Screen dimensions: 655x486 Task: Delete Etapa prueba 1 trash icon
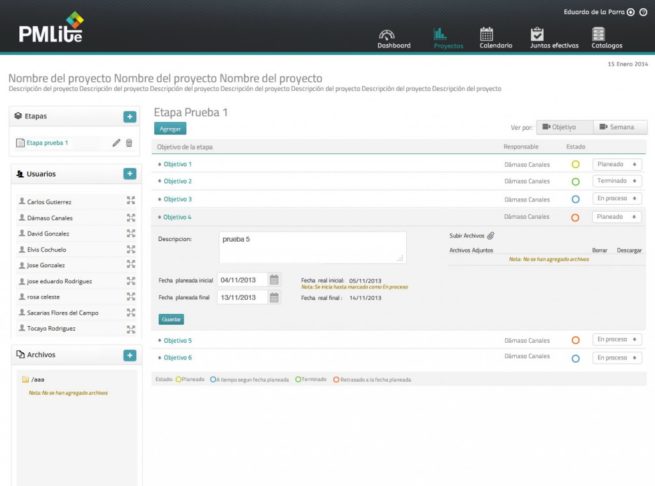click(x=129, y=143)
